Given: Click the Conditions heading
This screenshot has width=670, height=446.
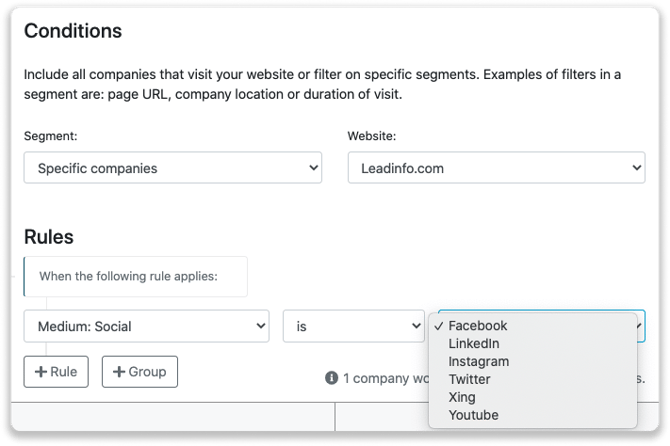Looking at the screenshot, I should tap(73, 31).
